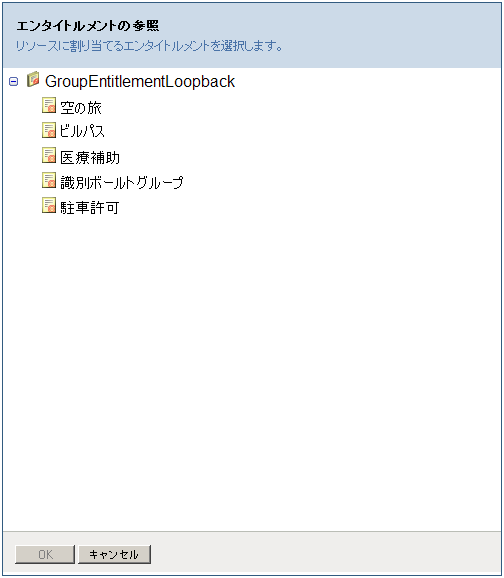
Task: Click the gray footer bar beside キャンセル
Action: [324, 554]
